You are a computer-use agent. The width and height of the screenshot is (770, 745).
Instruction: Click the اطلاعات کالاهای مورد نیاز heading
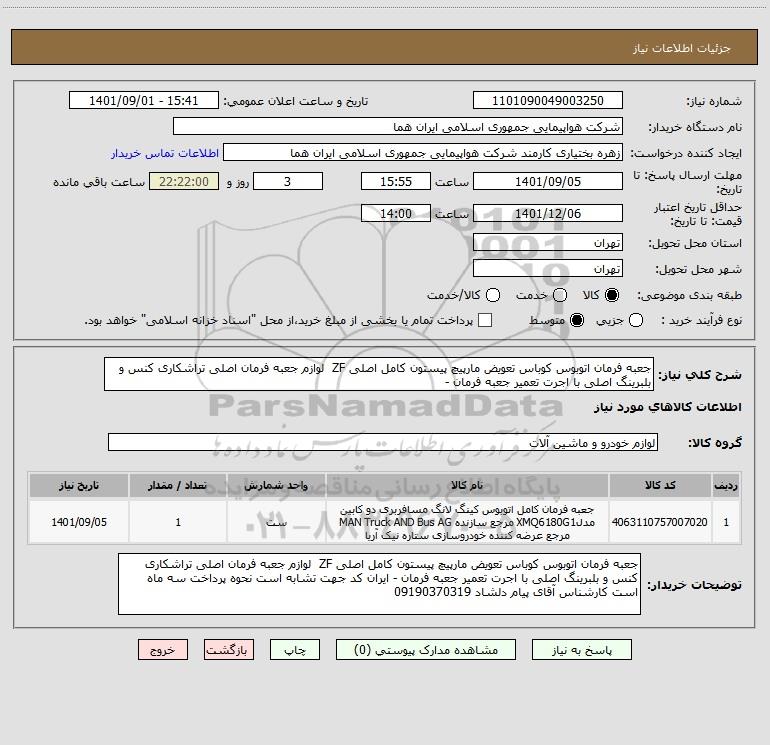668,407
